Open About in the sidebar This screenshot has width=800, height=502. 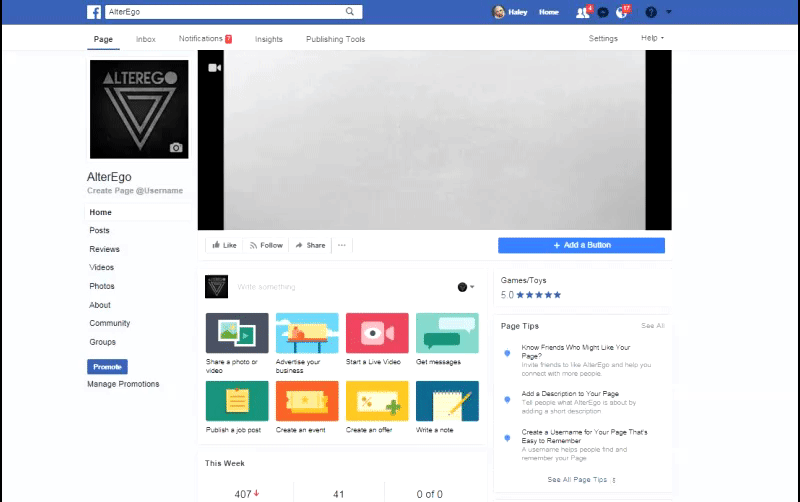point(100,305)
